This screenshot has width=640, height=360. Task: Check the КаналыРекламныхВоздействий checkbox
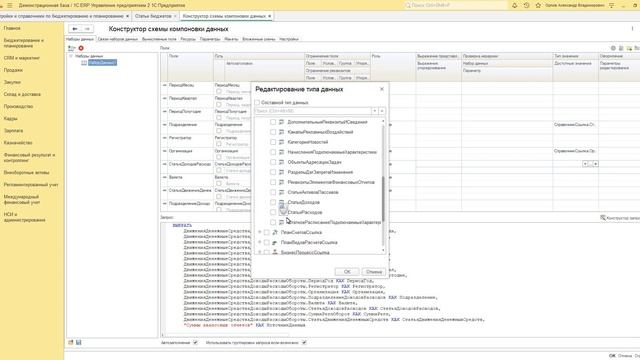(x=273, y=132)
